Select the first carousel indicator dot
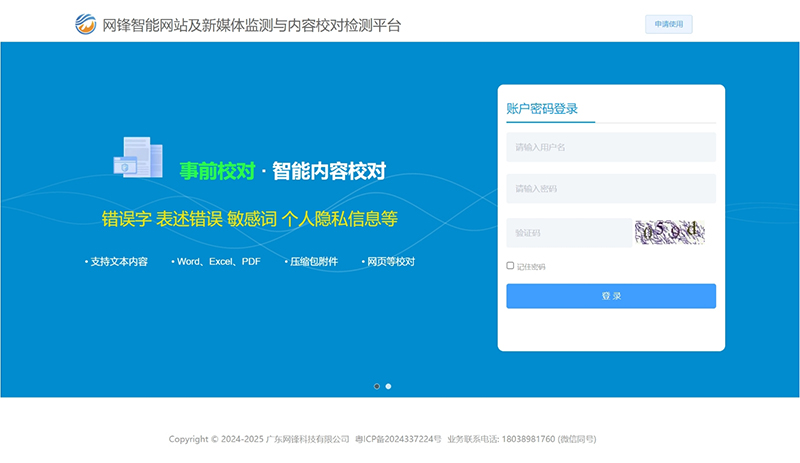This screenshot has height=463, width=800. click(x=376, y=386)
